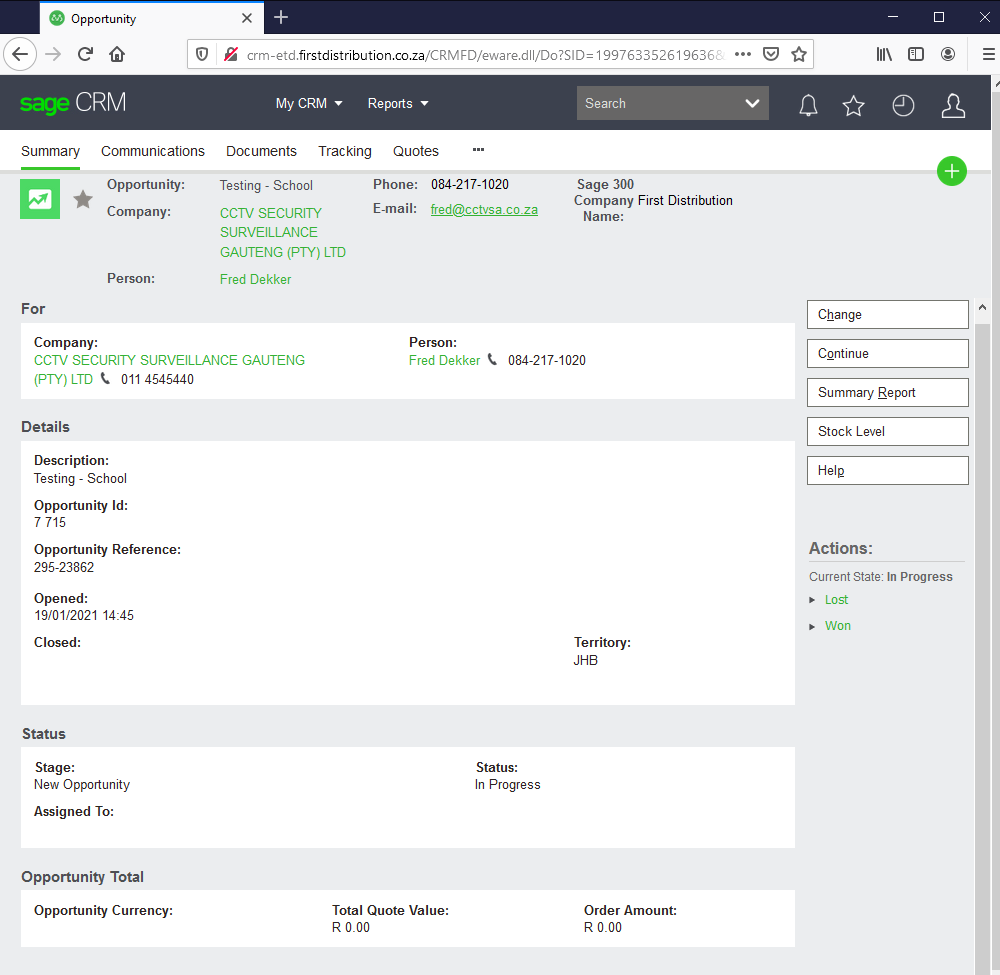1000x975 pixels.
Task: Expand the My CRM dropdown
Action: (309, 103)
